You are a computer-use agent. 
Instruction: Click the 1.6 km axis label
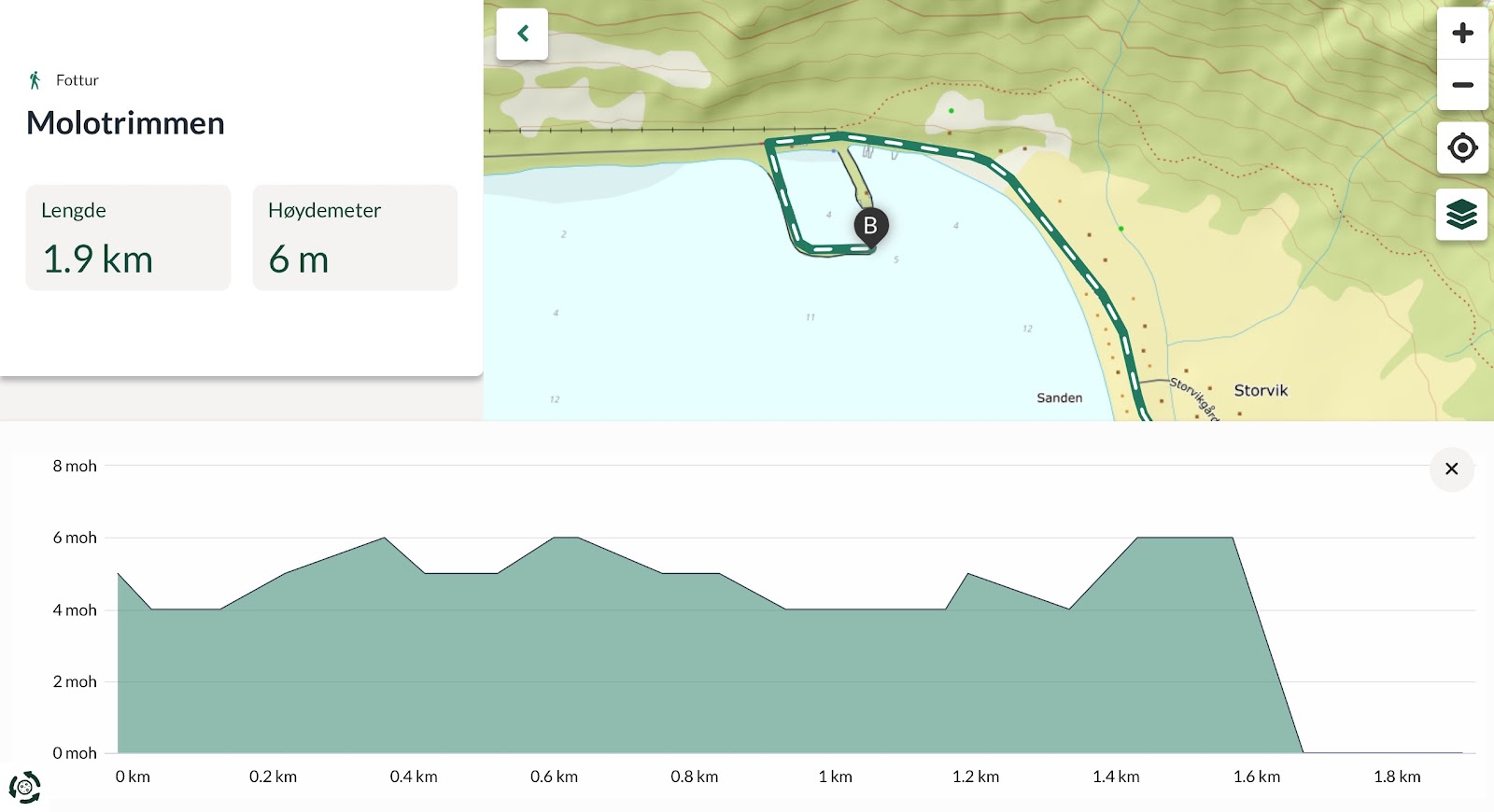pos(1256,777)
